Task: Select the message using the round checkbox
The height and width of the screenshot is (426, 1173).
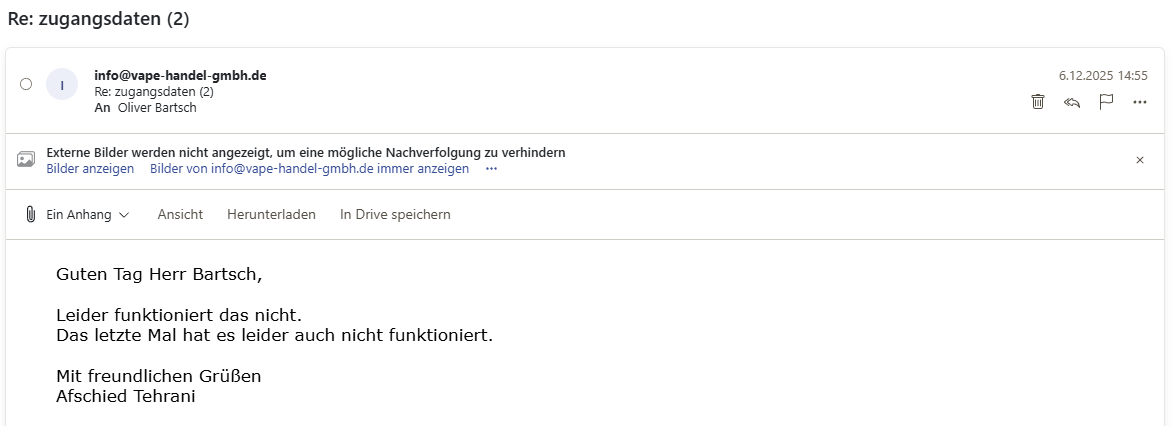Action: pos(26,85)
